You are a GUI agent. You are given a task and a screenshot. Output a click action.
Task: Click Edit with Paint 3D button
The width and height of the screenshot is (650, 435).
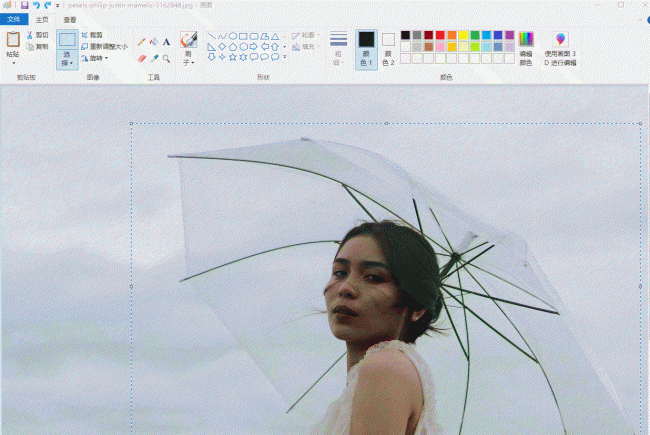coord(560,49)
